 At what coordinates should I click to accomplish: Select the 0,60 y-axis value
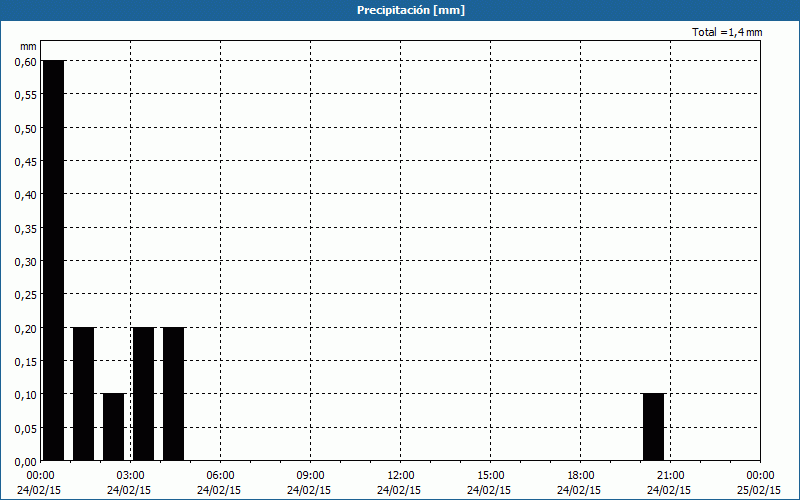point(26,62)
